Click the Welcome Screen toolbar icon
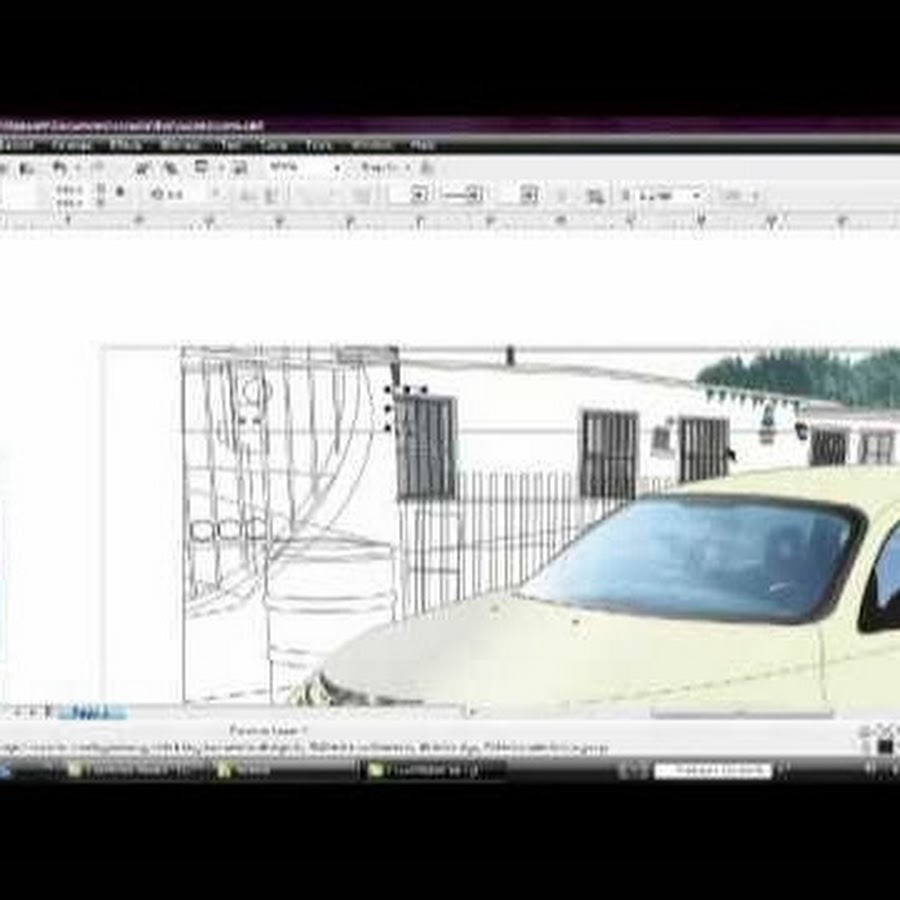 coord(239,168)
